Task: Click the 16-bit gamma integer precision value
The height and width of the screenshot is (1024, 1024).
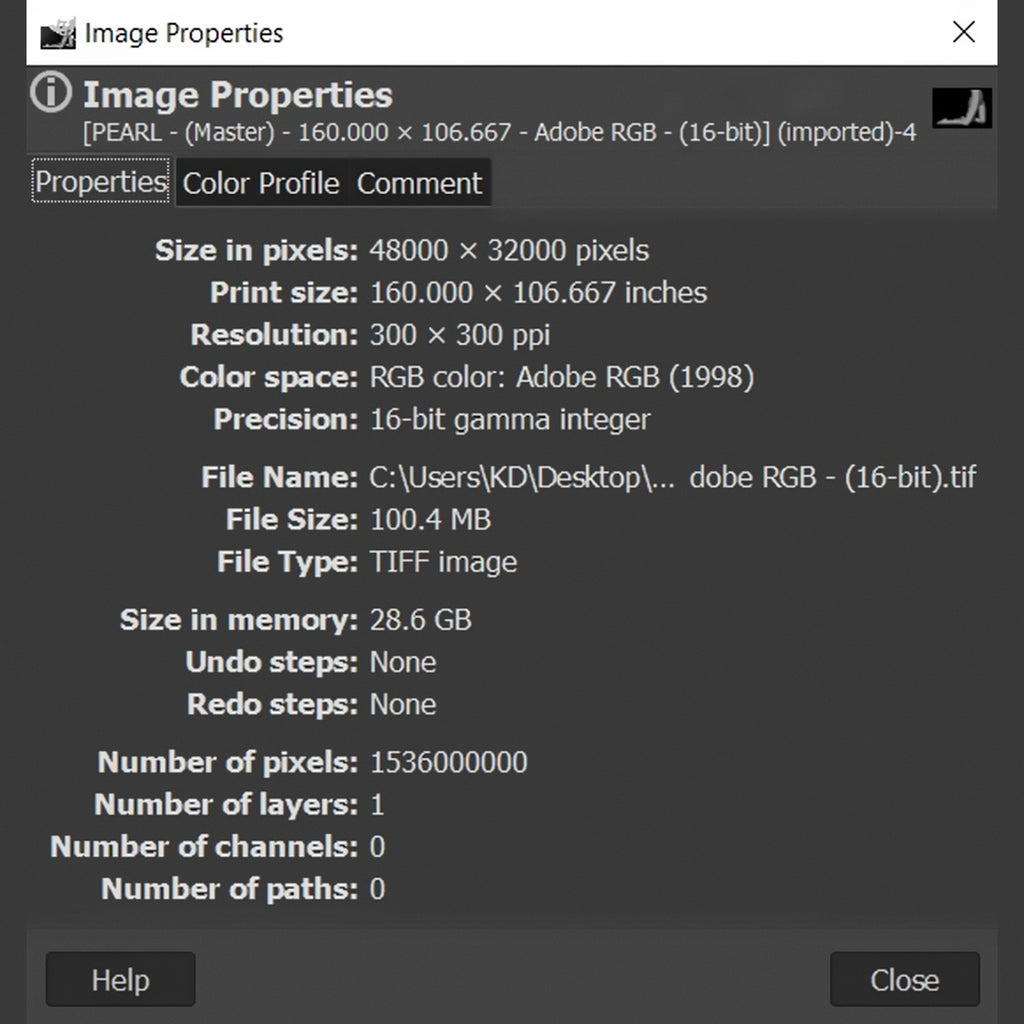Action: [510, 419]
